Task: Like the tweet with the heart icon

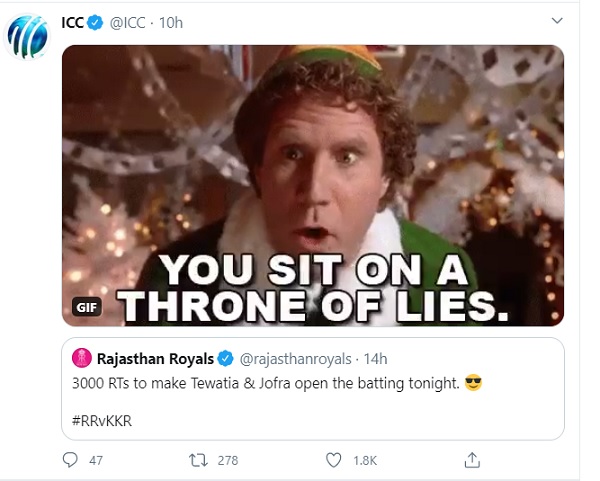Action: point(335,460)
